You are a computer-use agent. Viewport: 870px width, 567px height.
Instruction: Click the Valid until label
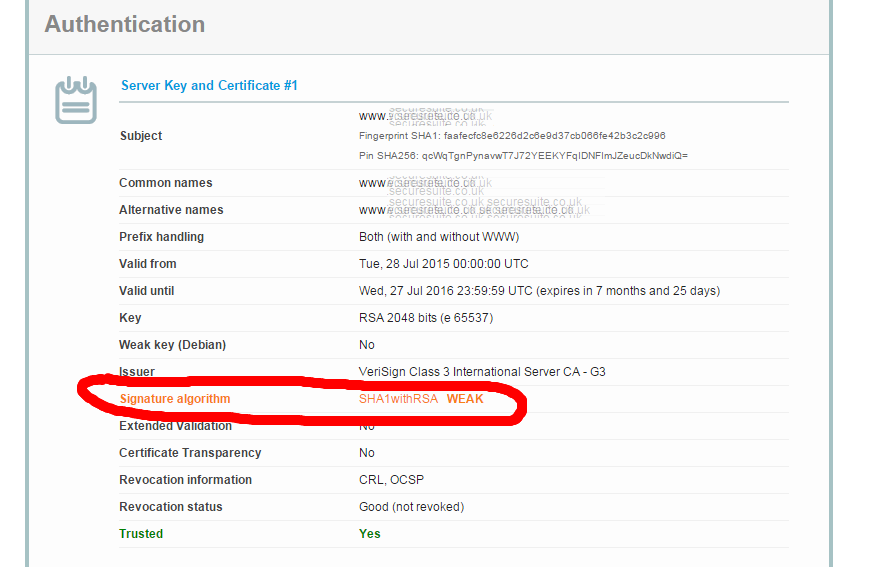click(146, 291)
